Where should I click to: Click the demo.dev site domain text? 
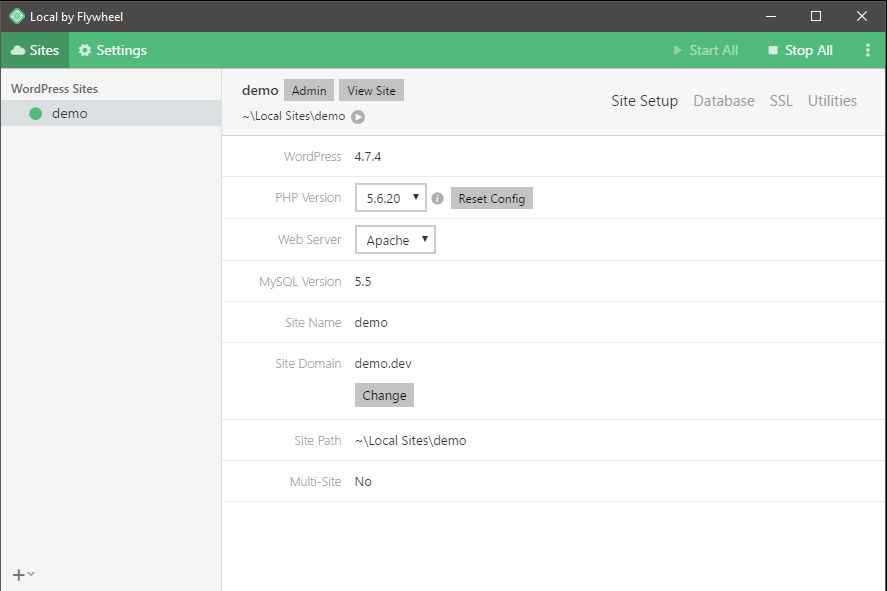pyautogui.click(x=383, y=364)
